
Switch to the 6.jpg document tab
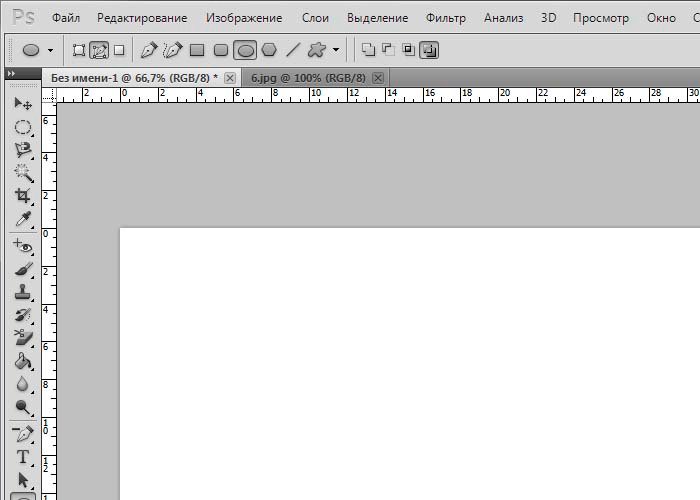(x=304, y=77)
